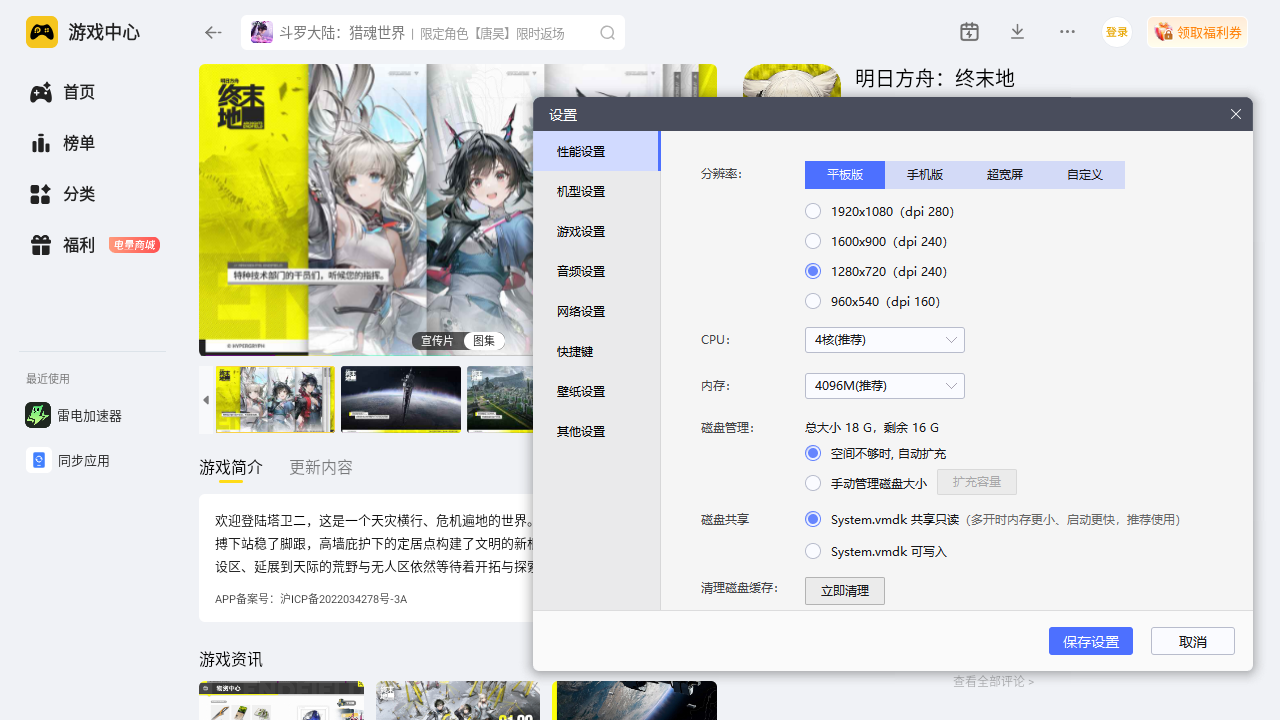This screenshot has height=720, width=1280.
Task: Expand the CPU cores dropdown
Action: click(x=884, y=340)
